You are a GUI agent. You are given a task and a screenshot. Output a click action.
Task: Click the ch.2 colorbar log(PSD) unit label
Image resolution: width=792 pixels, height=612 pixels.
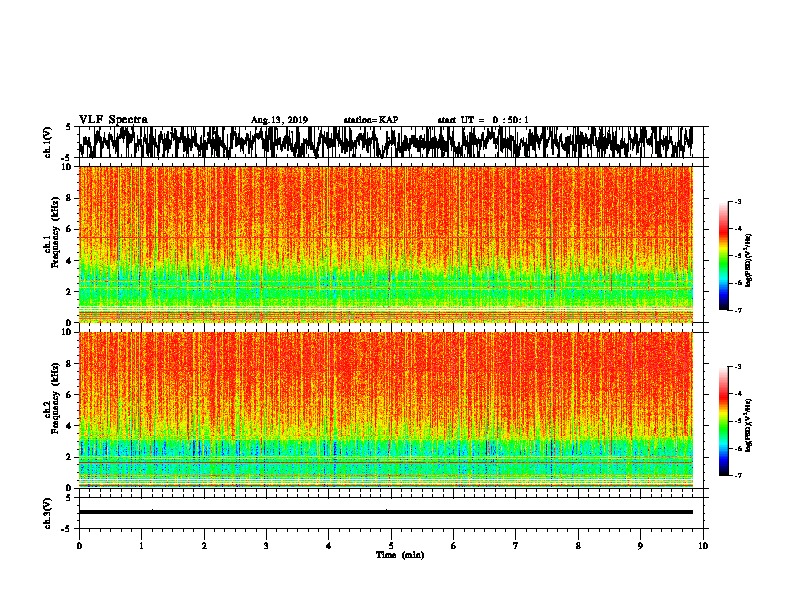(749, 425)
